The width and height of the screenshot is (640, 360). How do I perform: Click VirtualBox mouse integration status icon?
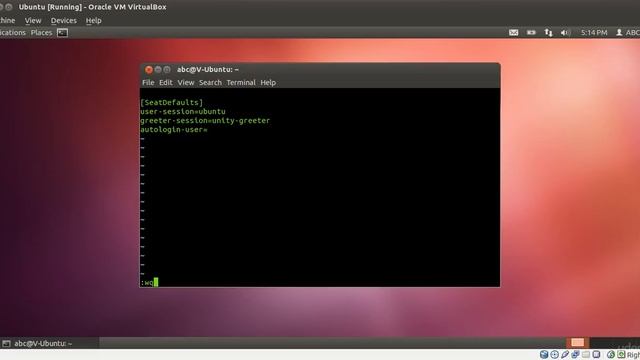611,354
